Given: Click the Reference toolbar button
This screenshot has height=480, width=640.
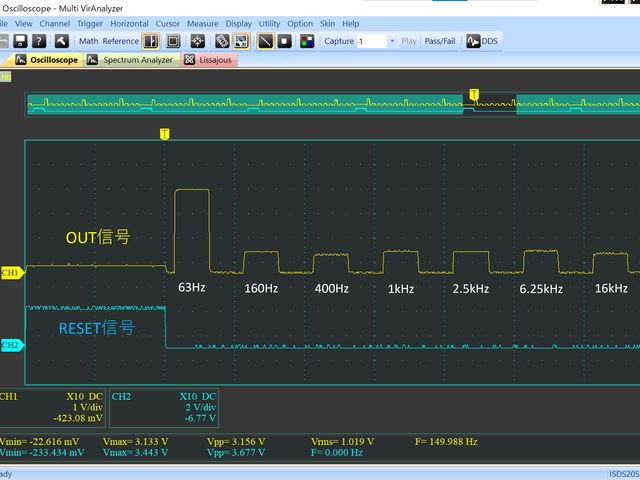Looking at the screenshot, I should coord(121,41).
